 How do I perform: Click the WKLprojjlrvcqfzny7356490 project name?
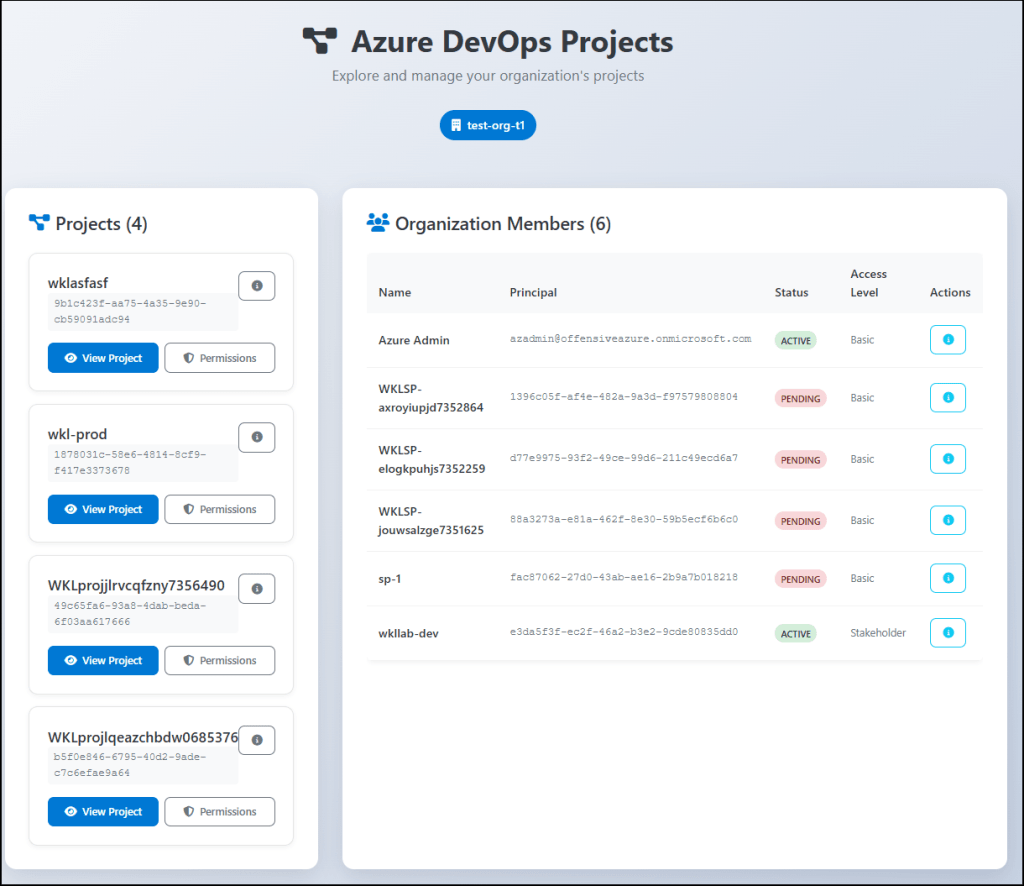point(136,586)
